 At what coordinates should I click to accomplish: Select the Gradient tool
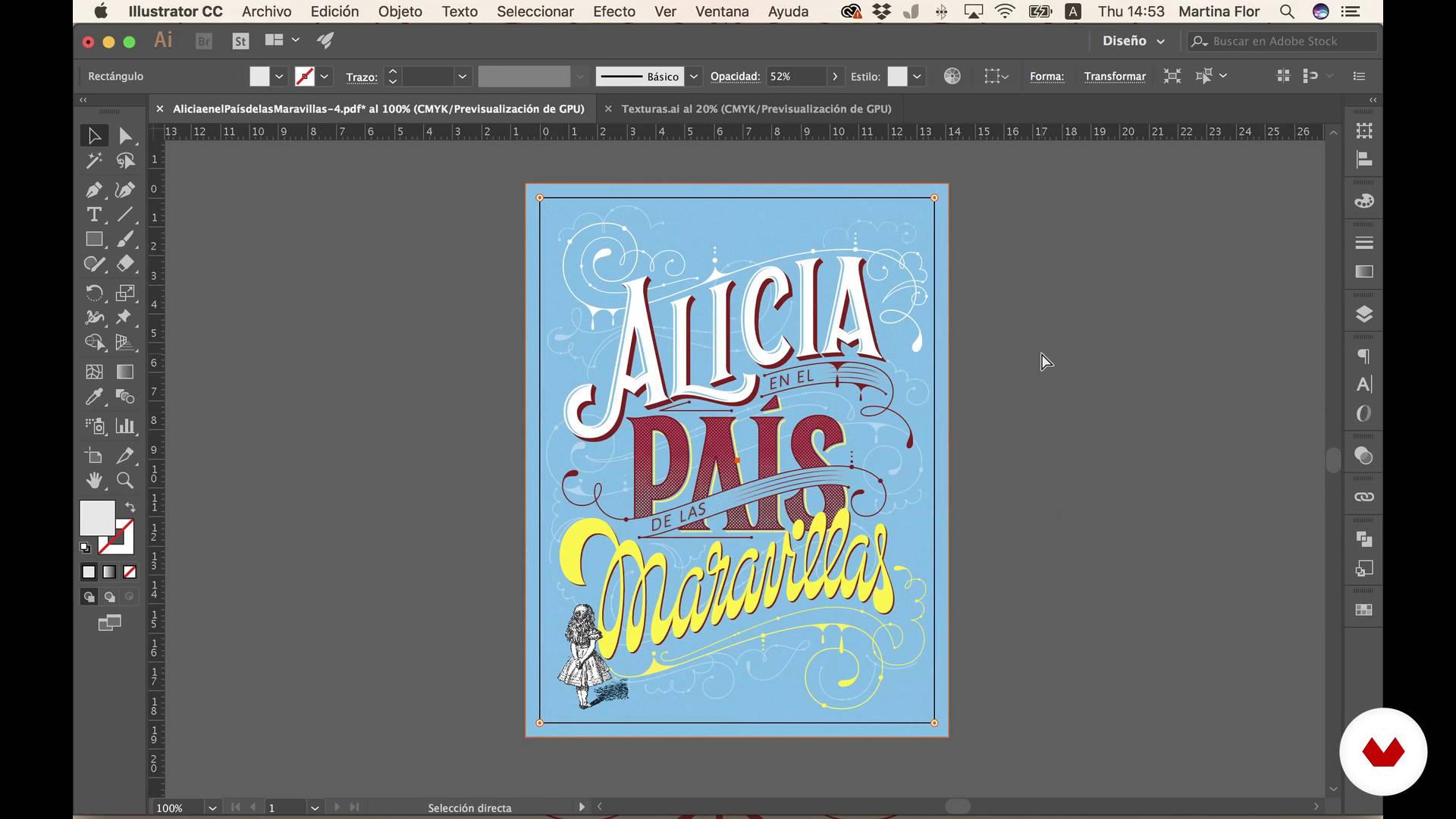coord(125,372)
